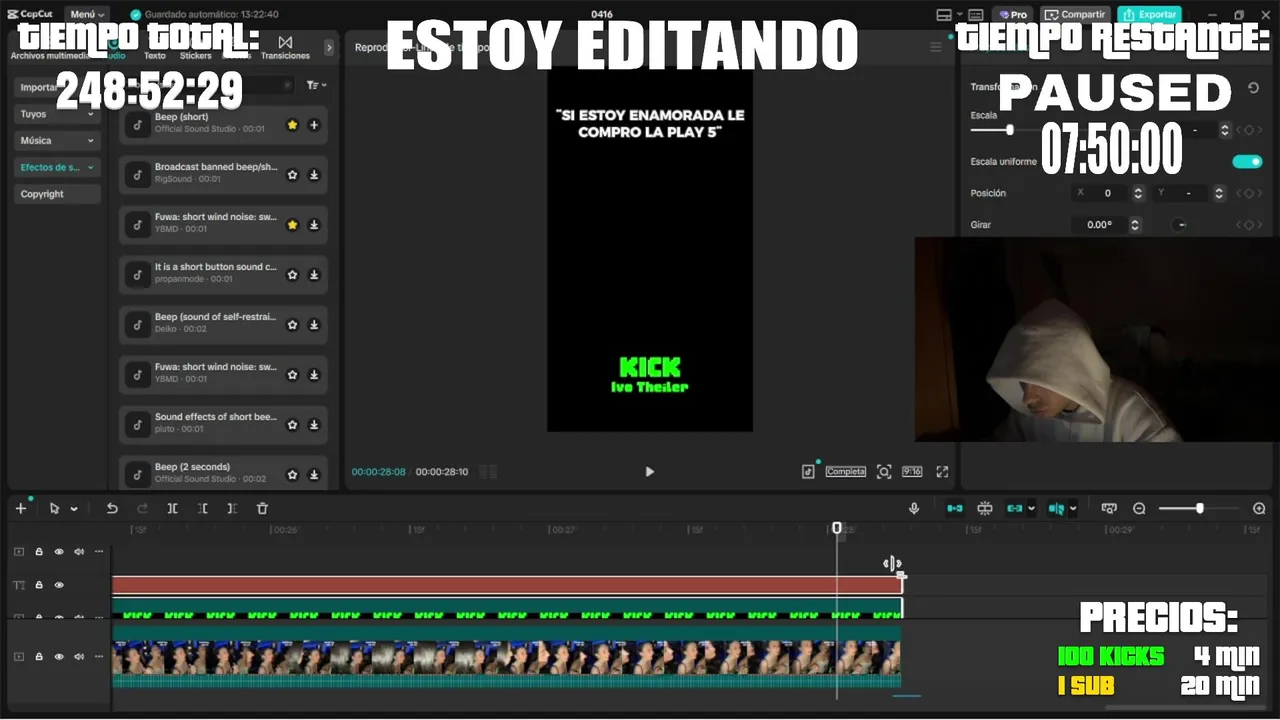Preview the Beep (2 seconds) sound thumbnail
1280x720 pixels.
[138, 474]
